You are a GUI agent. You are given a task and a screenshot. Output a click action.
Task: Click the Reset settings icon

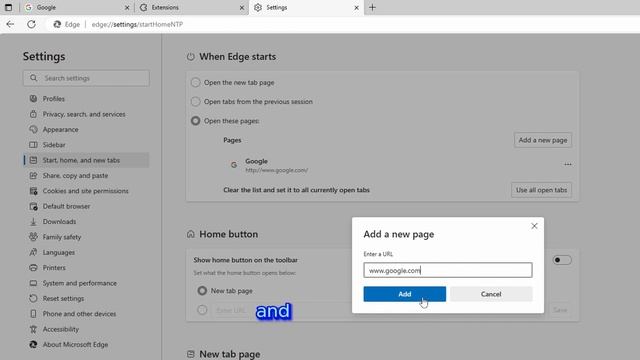tap(33, 298)
